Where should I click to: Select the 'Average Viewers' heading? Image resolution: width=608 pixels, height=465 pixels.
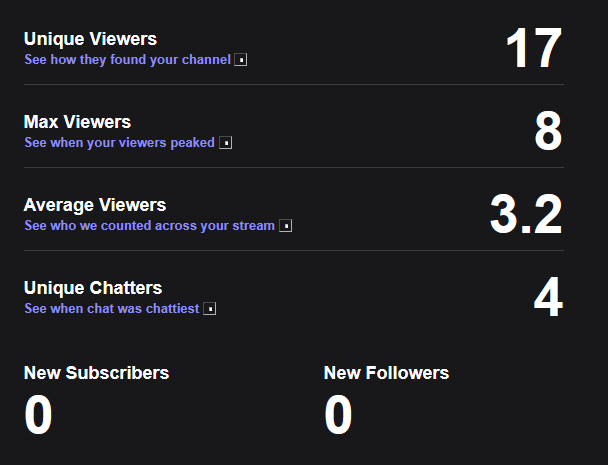tap(95, 205)
